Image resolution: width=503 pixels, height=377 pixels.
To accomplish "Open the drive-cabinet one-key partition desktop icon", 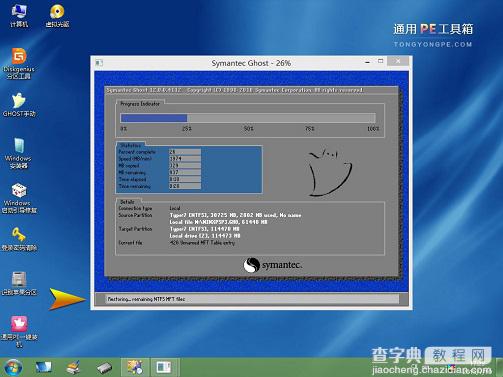I will click(19, 283).
